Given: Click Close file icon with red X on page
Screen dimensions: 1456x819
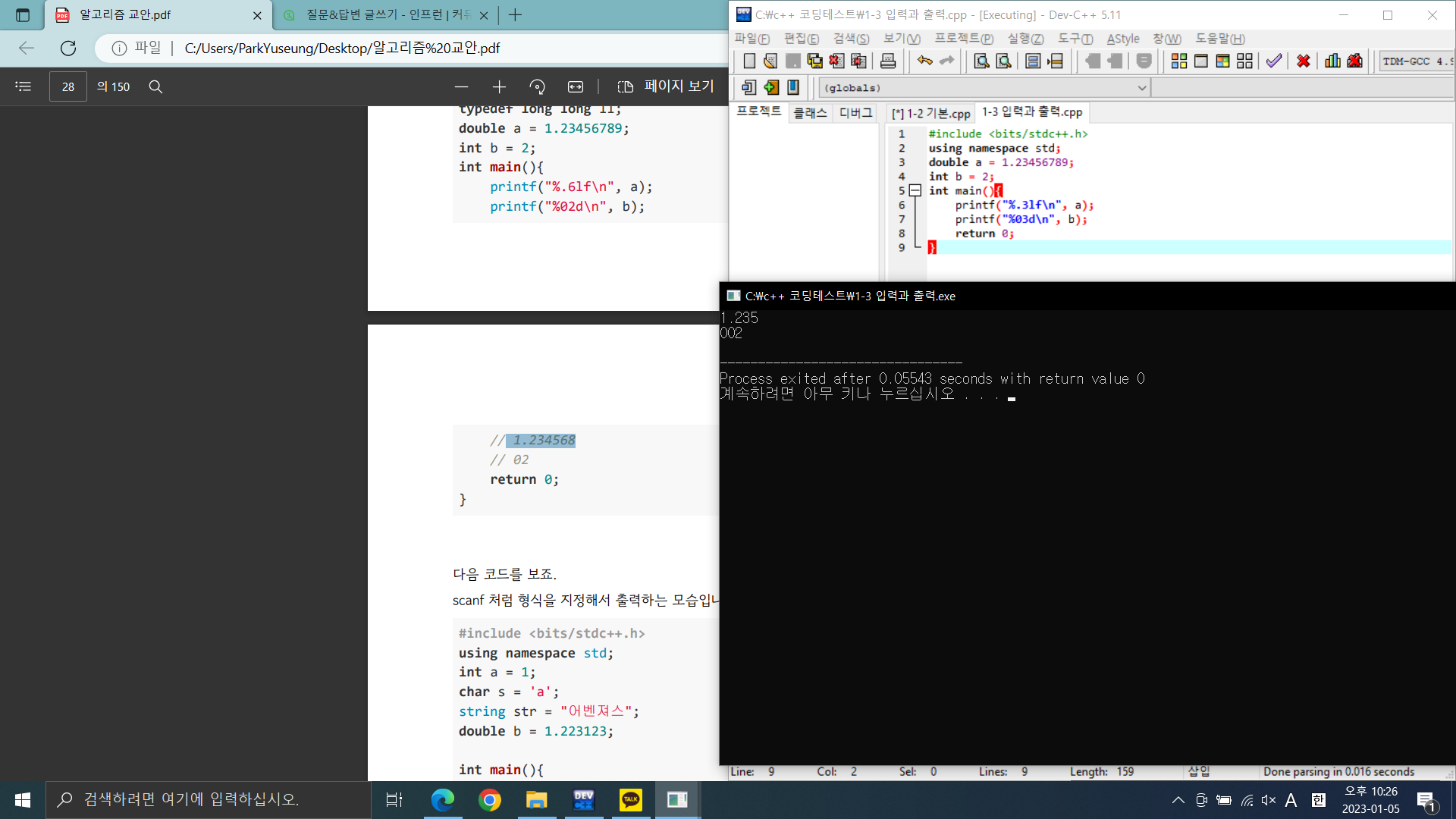Looking at the screenshot, I should 836,61.
